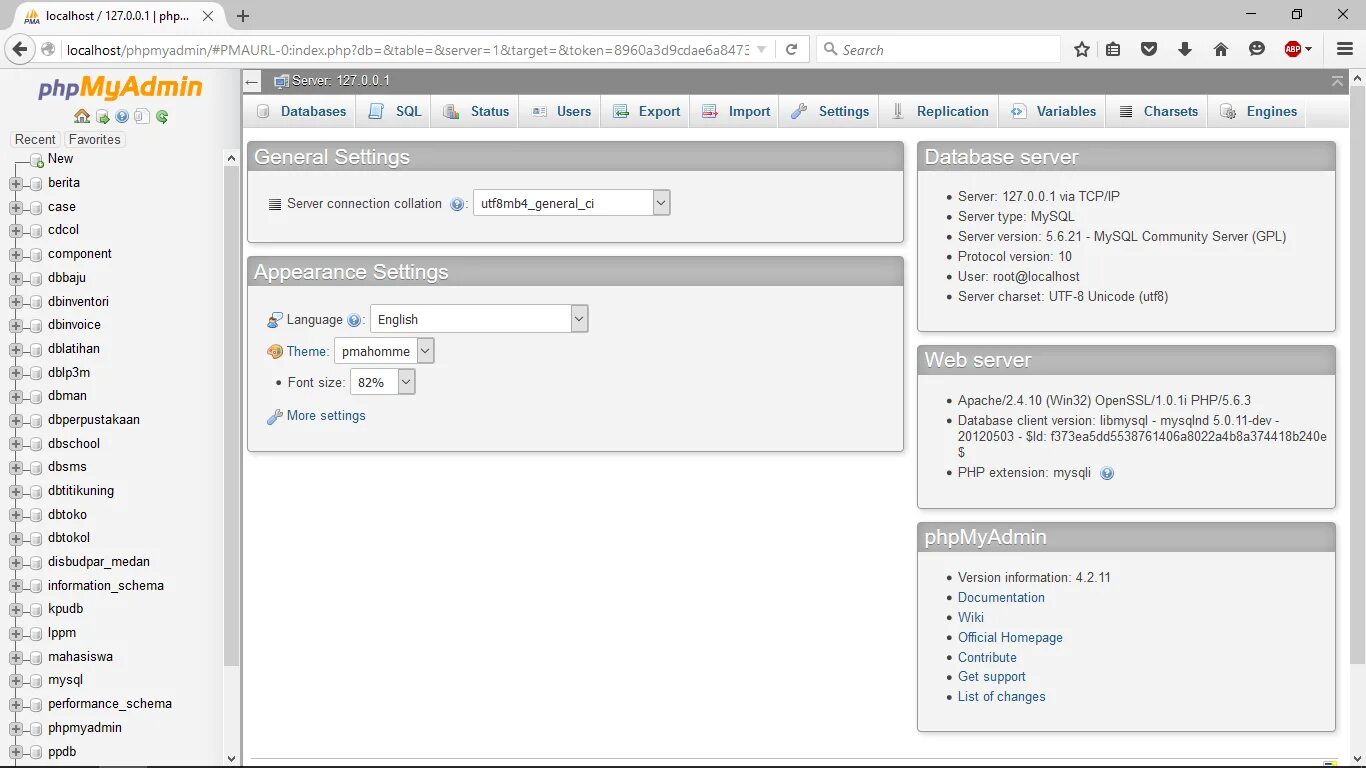This screenshot has width=1366, height=768.
Task: Open the Theme dropdown showing pmahomme
Action: [x=384, y=351]
